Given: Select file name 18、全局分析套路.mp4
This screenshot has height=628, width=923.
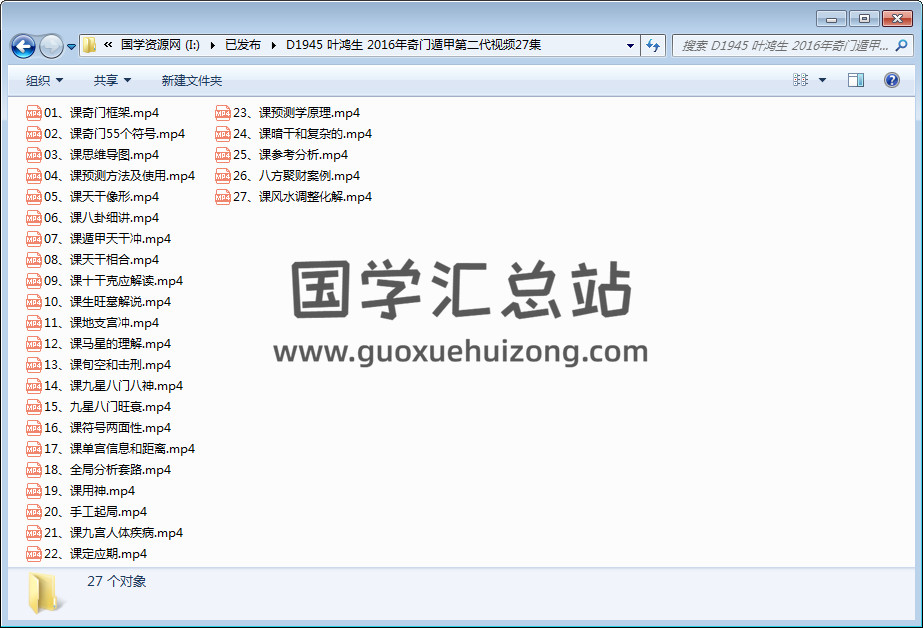Looking at the screenshot, I should coord(108,470).
